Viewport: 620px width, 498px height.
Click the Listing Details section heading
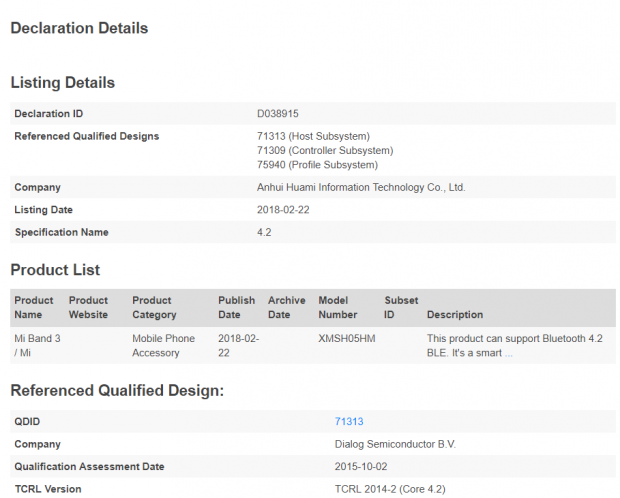[x=62, y=83]
